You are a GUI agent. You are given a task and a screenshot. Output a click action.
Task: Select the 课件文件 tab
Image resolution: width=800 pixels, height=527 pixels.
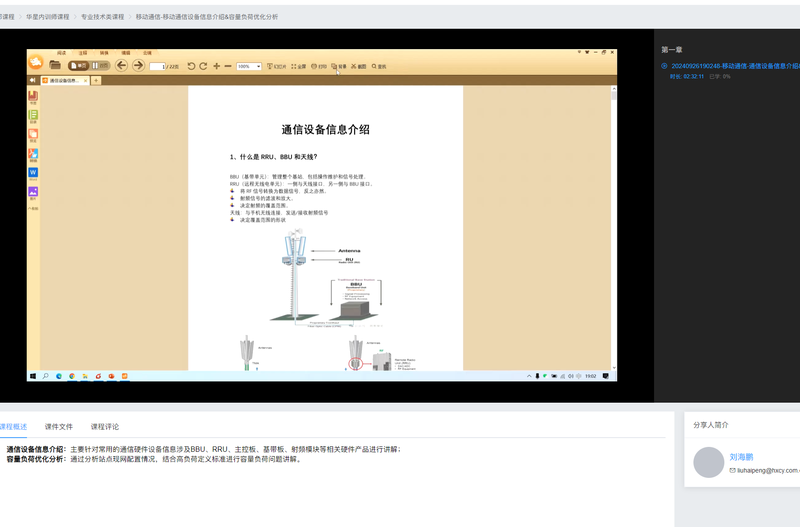tap(59, 426)
